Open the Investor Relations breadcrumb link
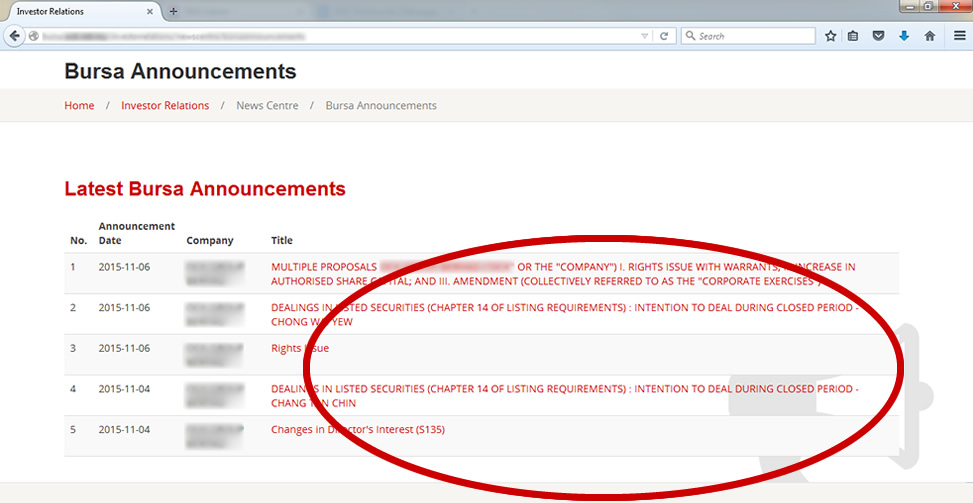 165,105
